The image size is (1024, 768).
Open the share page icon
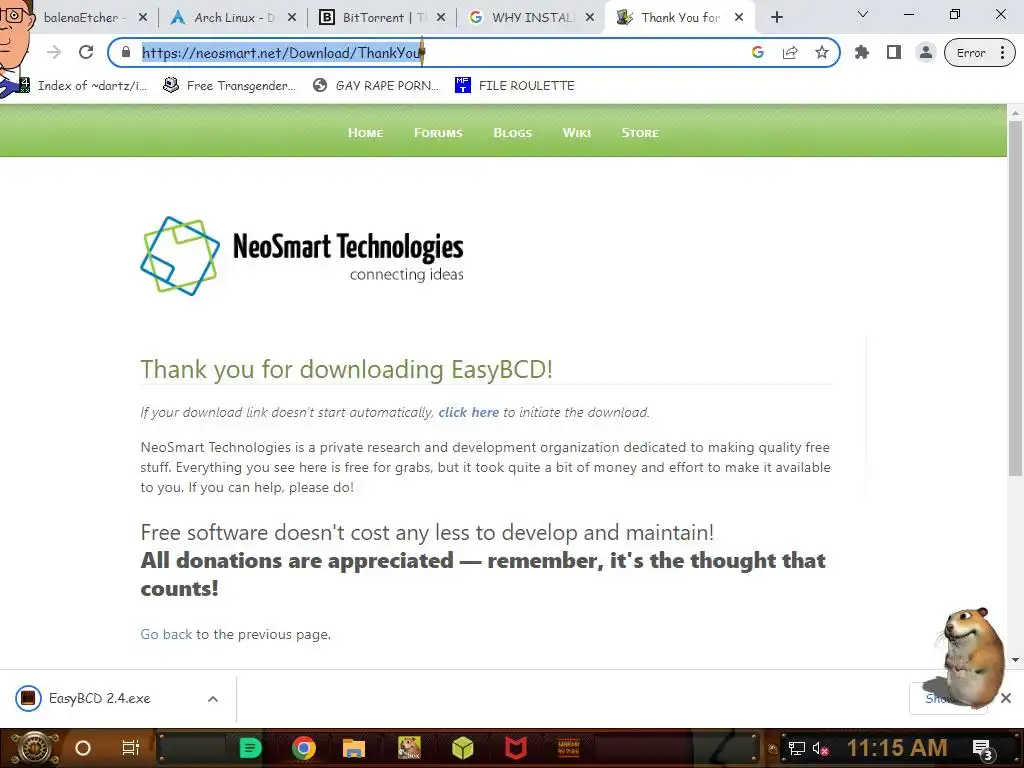[790, 52]
